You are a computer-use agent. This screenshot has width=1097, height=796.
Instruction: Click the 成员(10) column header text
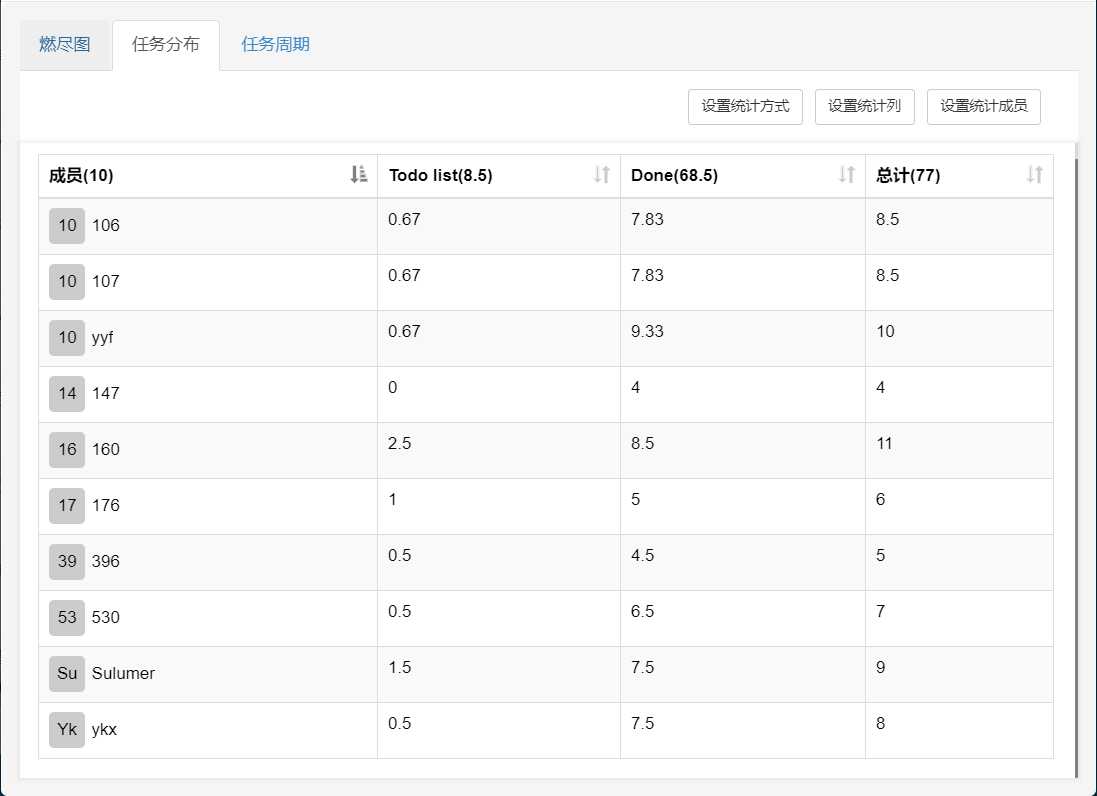click(81, 176)
